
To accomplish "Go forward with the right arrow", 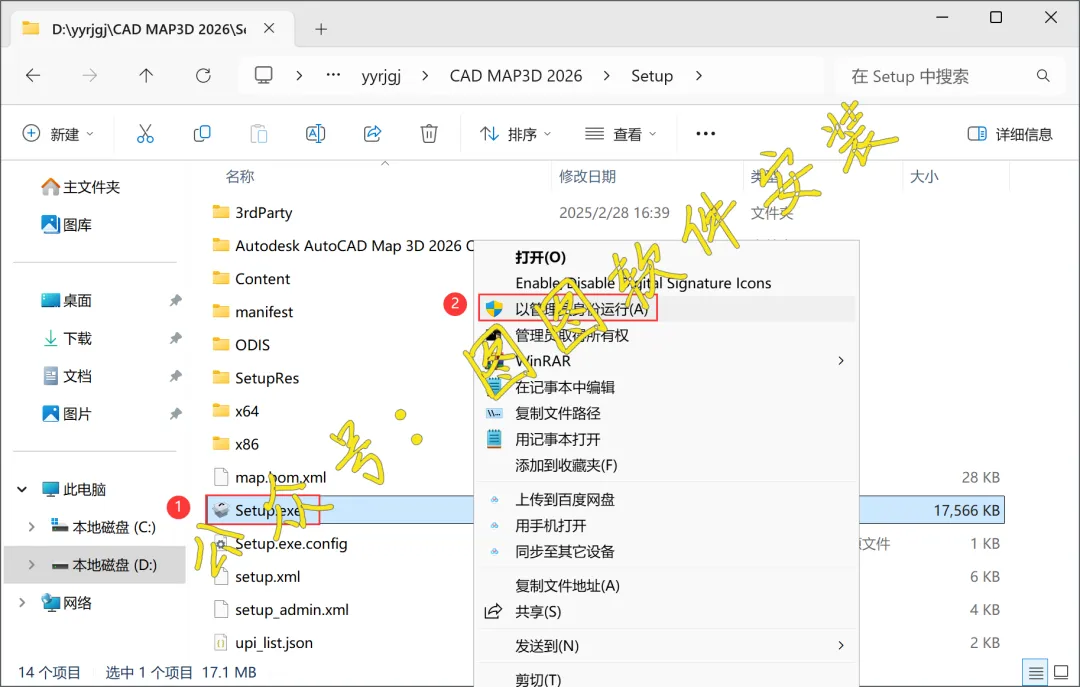I will point(90,76).
